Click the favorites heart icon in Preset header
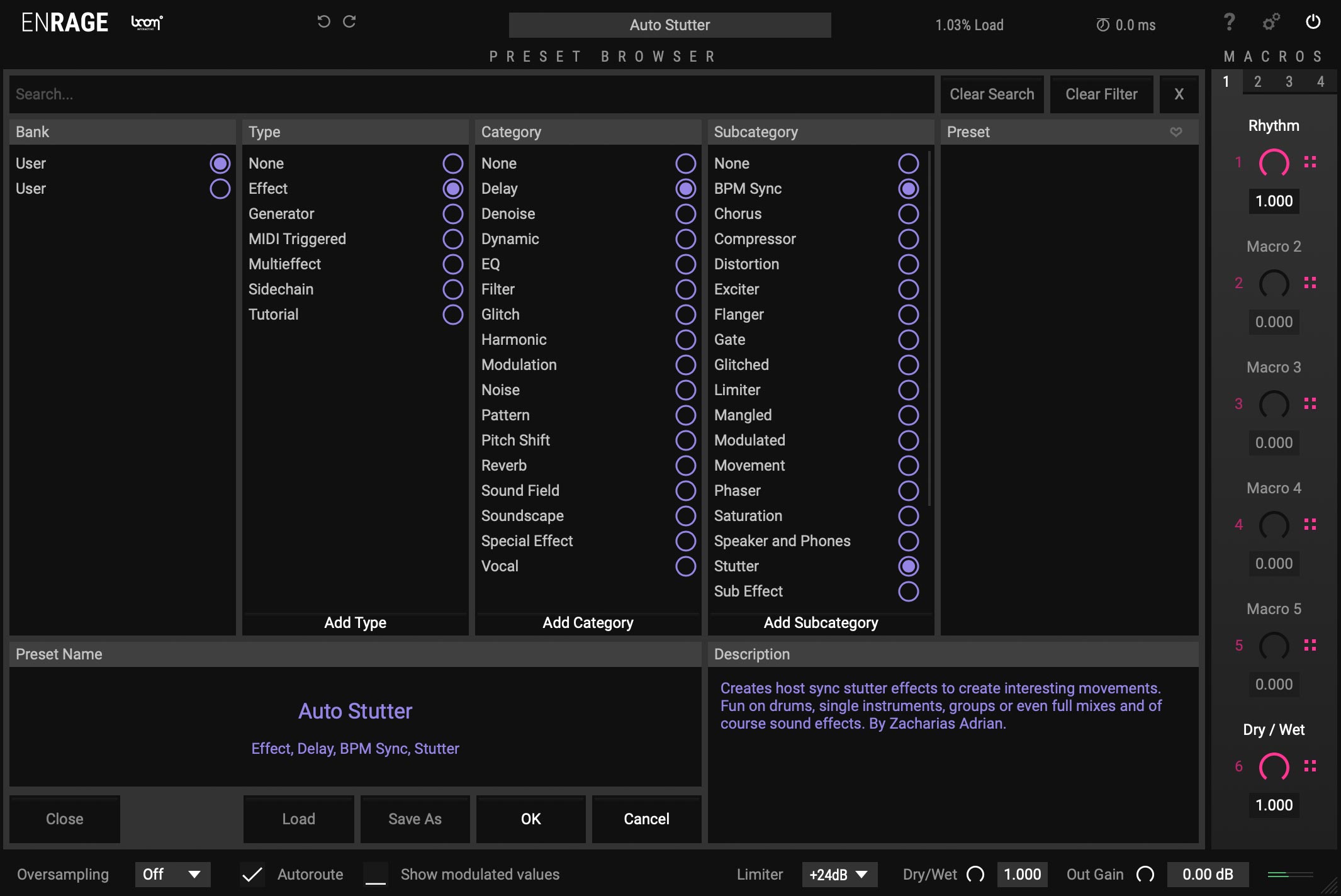The image size is (1341, 896). 1175,132
